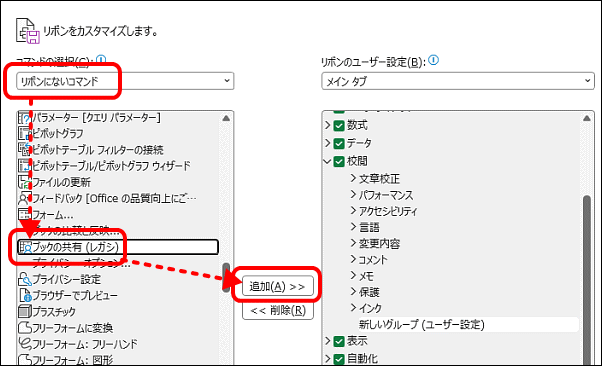This screenshot has width=602, height=366.
Task: Click the フォーム... command icon
Action: tap(25, 214)
